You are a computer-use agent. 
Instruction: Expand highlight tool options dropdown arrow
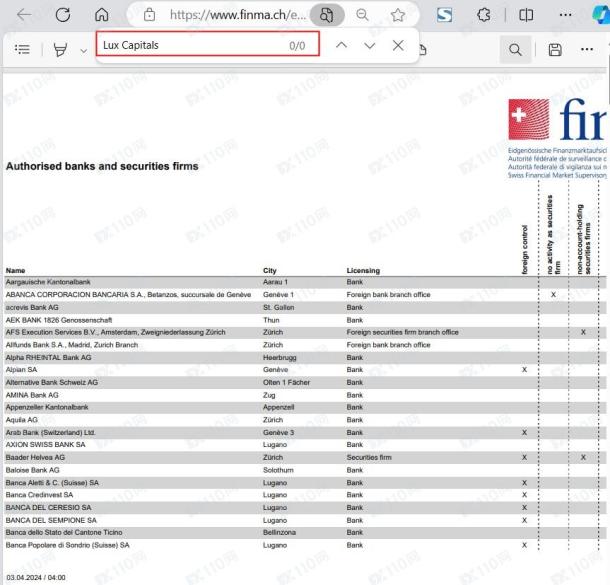pos(84,51)
